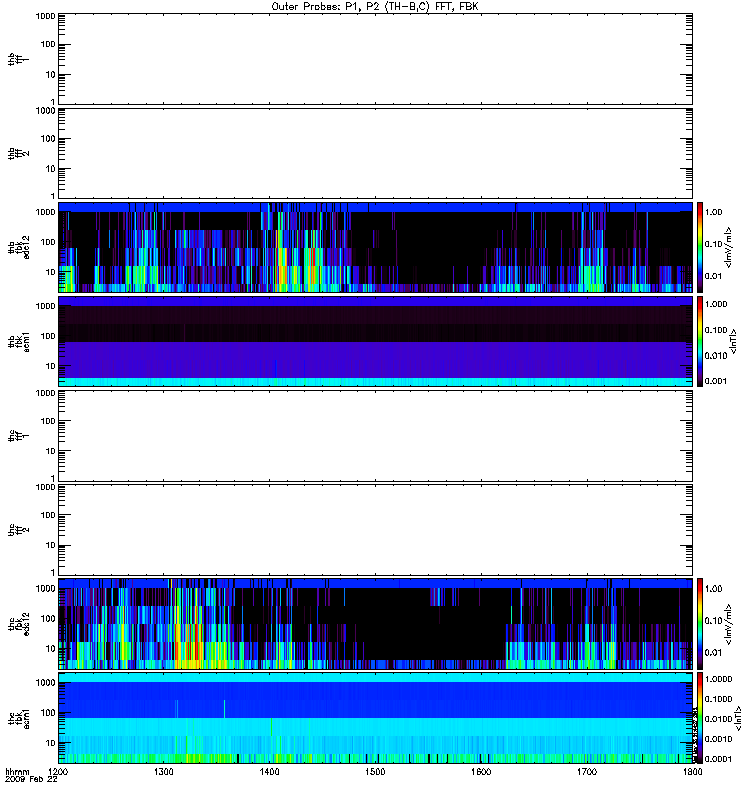Click the thc fbk edc12 spectrogram panel
The width and height of the screenshot is (750, 800).
(375, 623)
